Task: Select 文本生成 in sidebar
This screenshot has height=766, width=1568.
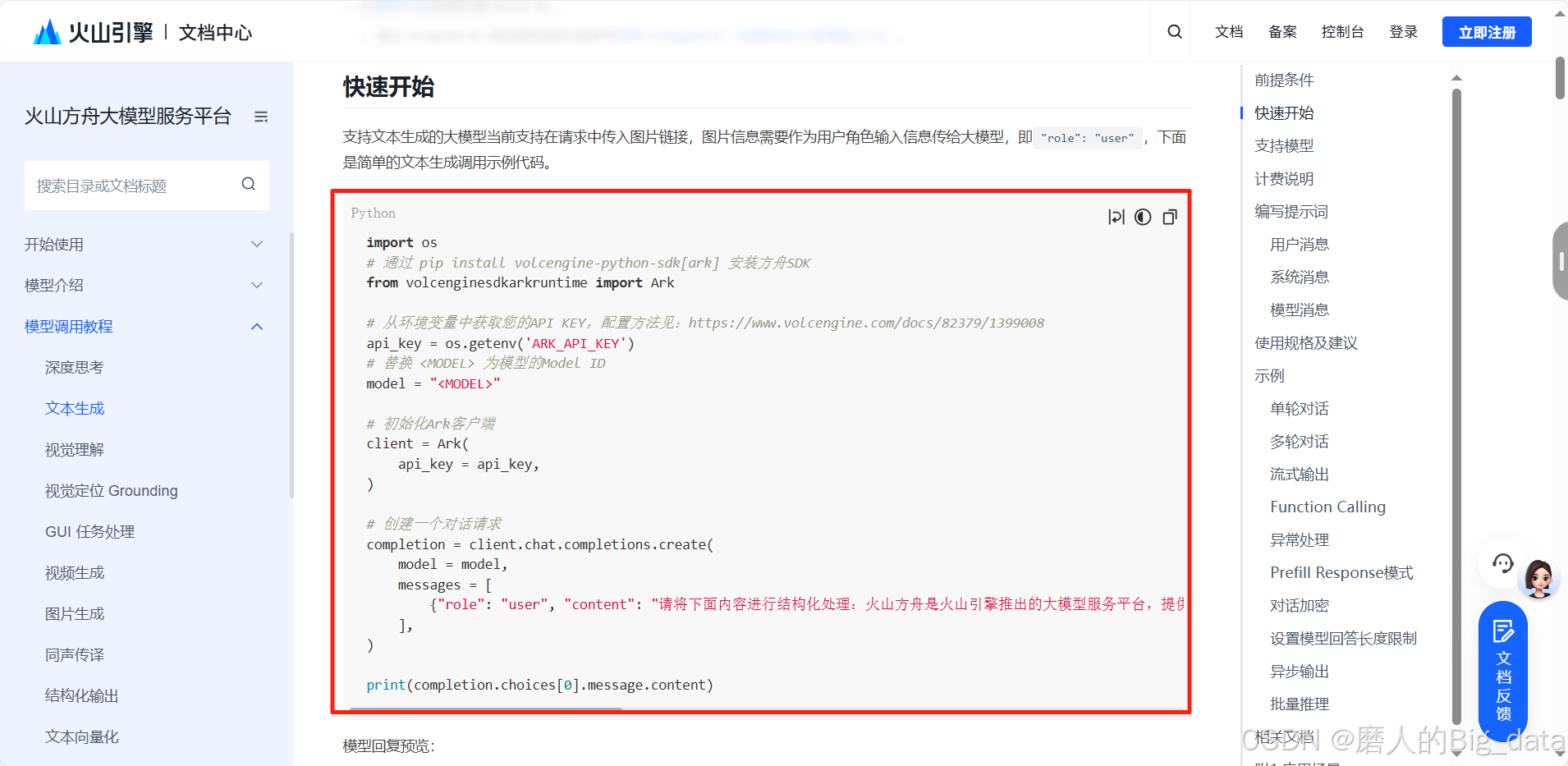Action: pos(75,409)
